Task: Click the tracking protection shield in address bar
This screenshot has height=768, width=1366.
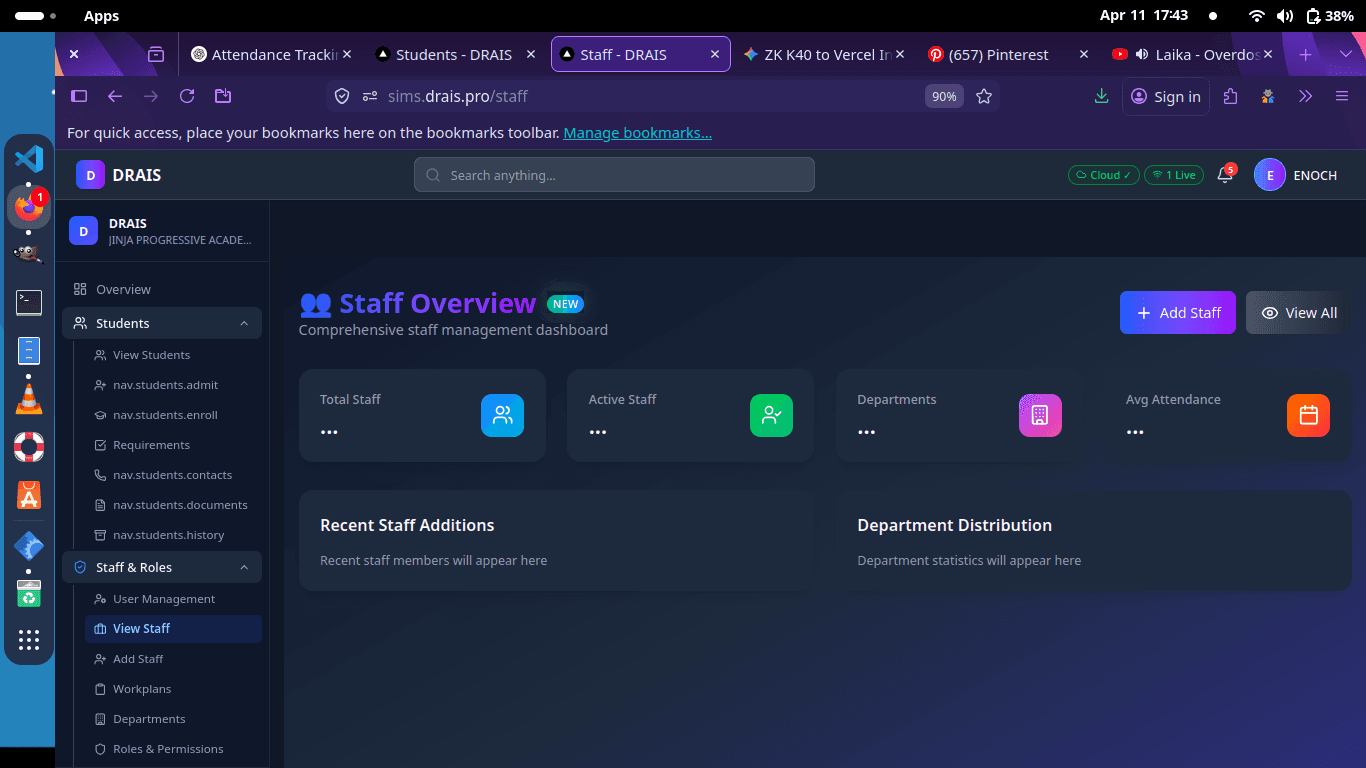Action: pyautogui.click(x=342, y=96)
